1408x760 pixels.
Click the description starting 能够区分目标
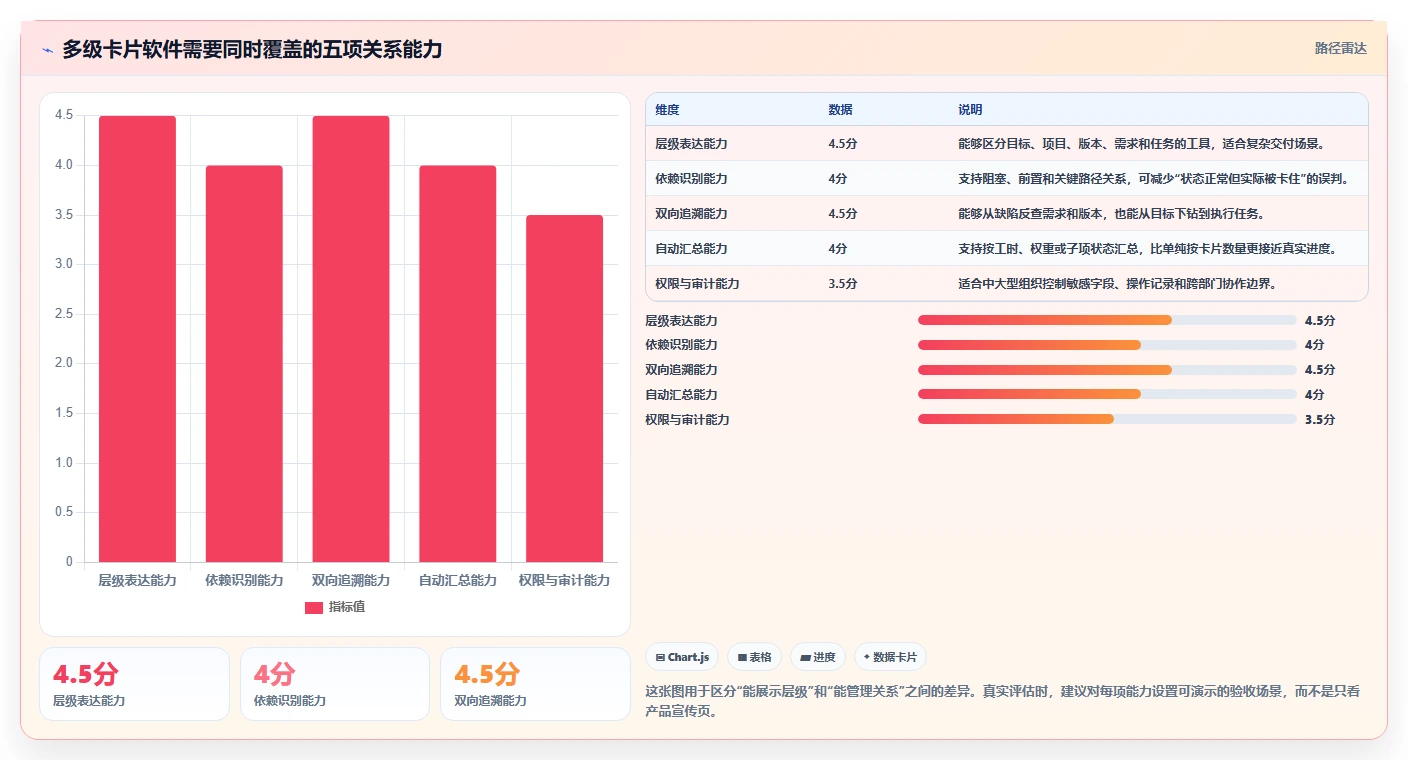pyautogui.click(x=1141, y=144)
